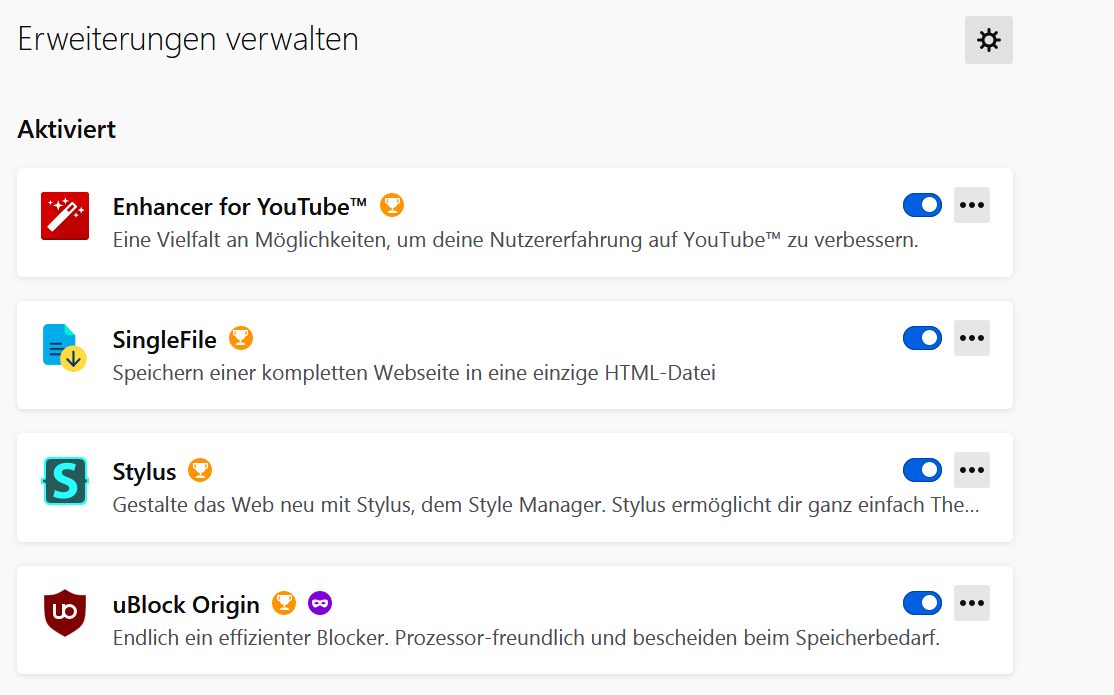
Task: Click the trophy badge beside Stylus
Action: point(200,470)
